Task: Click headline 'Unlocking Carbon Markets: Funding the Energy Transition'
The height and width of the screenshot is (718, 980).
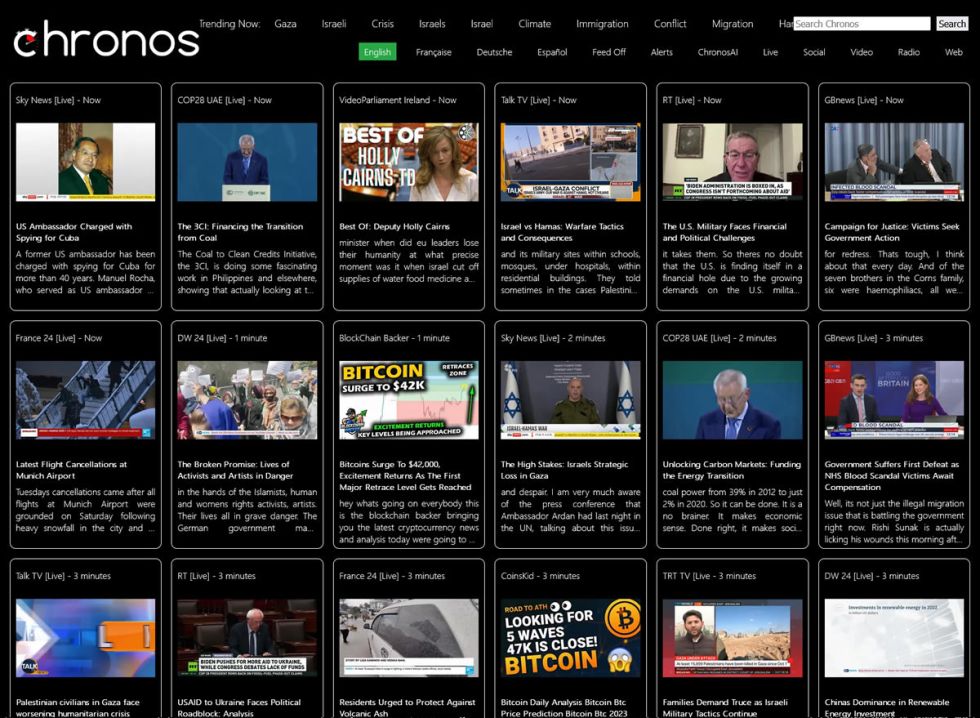Action: point(731,470)
